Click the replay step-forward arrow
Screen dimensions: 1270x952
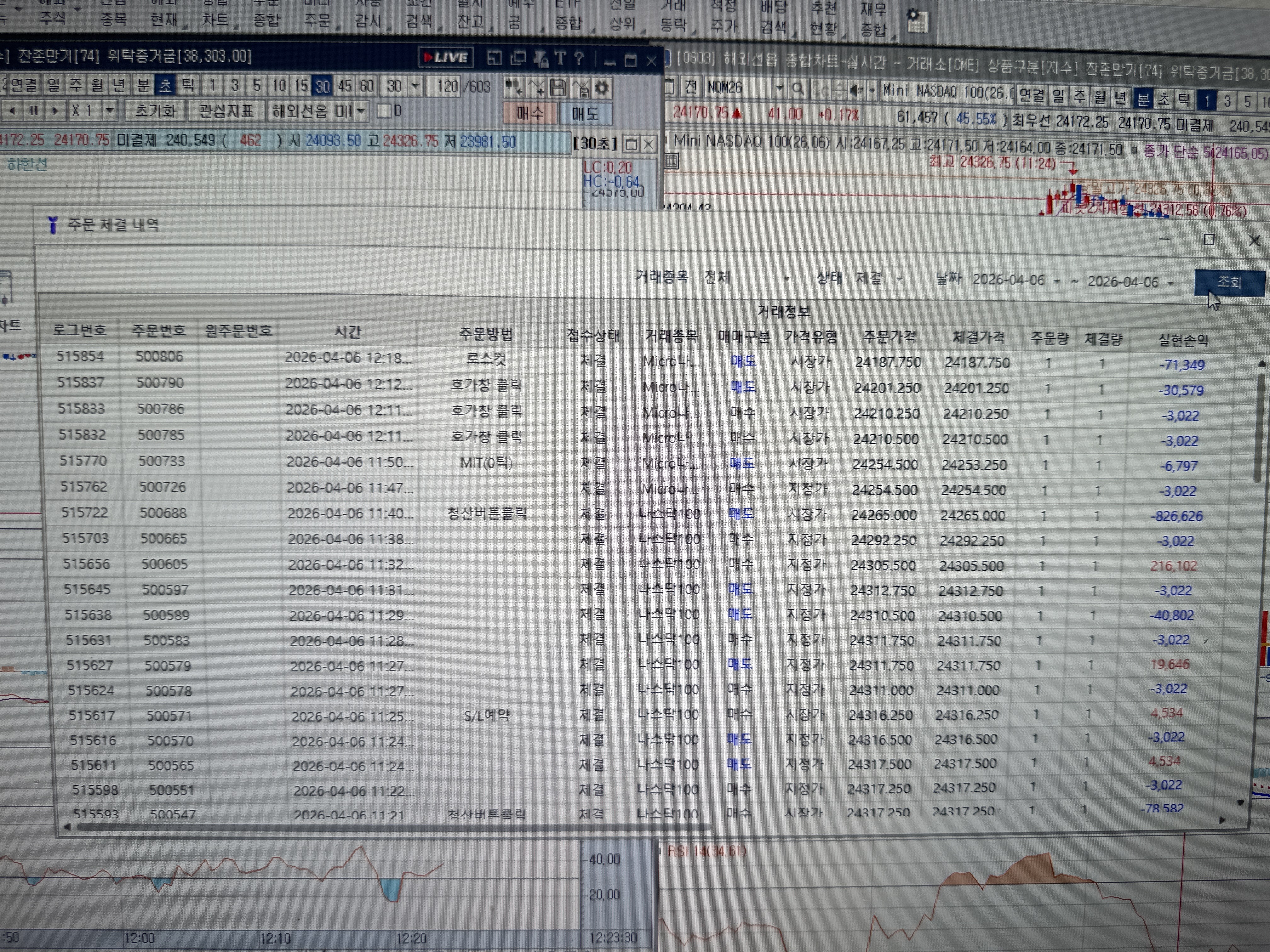click(55, 110)
